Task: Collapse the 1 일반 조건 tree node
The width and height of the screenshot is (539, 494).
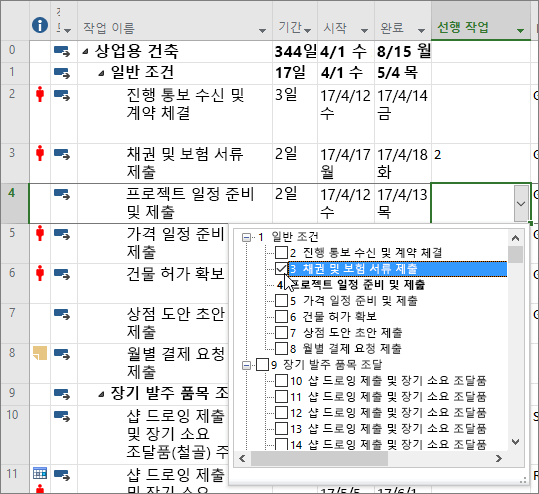Action: (246, 237)
